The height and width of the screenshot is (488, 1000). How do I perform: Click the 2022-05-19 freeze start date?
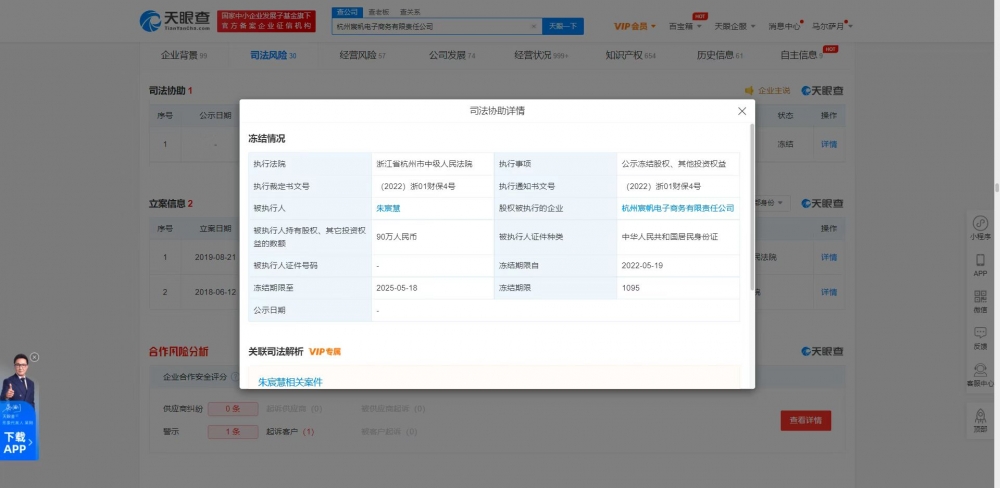(x=642, y=265)
